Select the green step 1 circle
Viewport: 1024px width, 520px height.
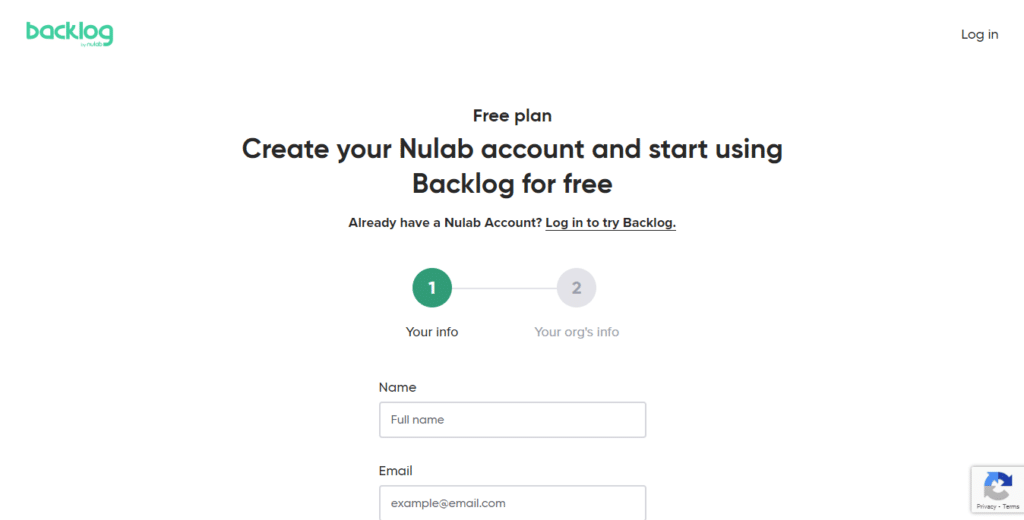click(x=432, y=287)
